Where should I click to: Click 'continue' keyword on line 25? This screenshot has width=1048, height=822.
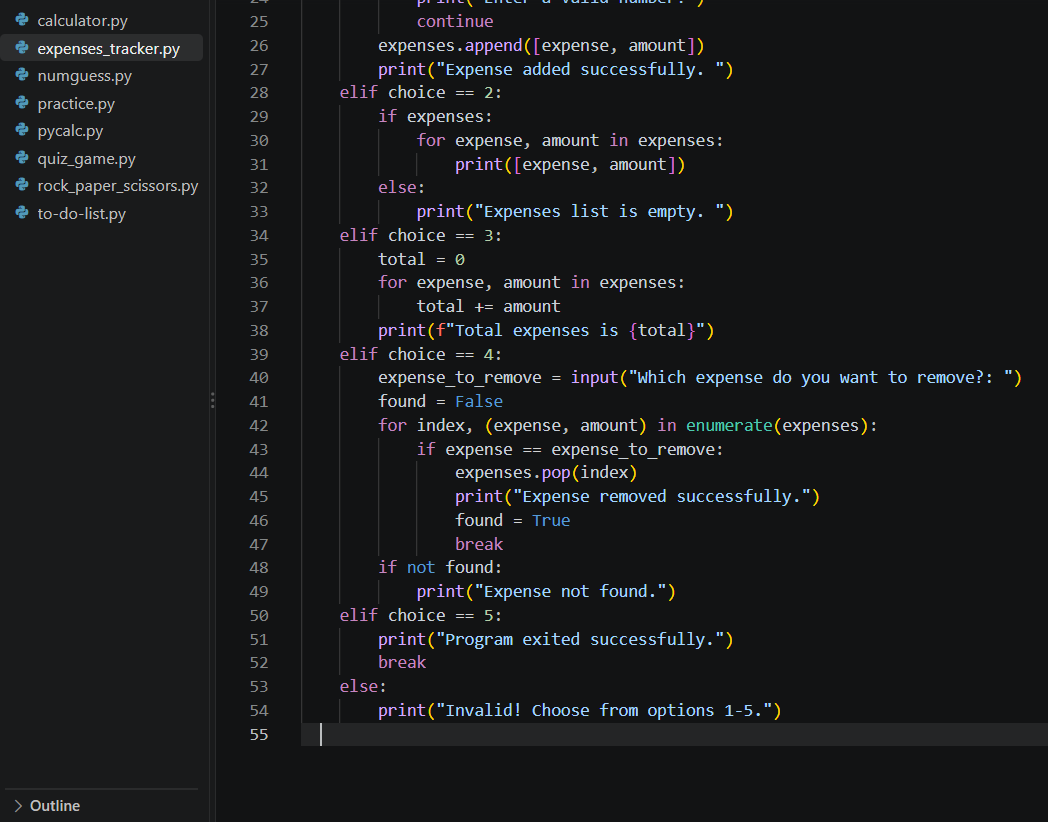point(455,21)
